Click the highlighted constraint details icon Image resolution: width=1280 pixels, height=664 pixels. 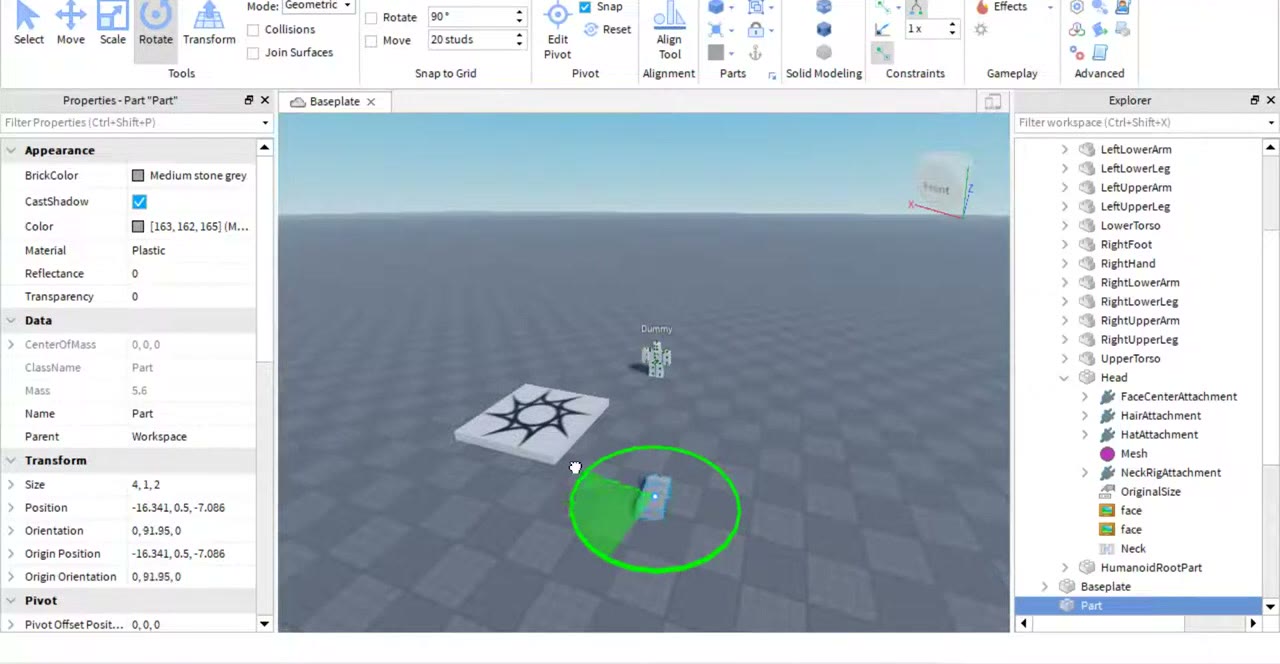coord(882,52)
